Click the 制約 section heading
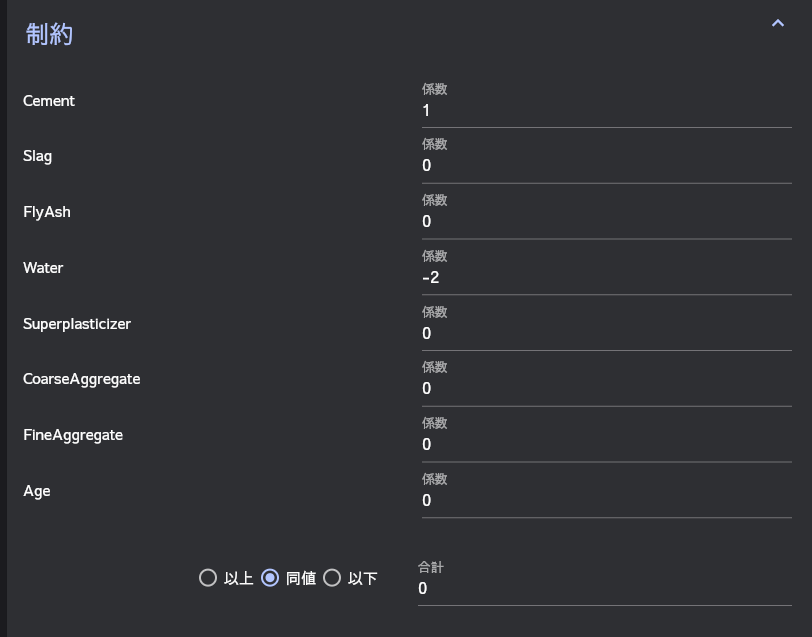This screenshot has height=637, width=812. (x=49, y=34)
